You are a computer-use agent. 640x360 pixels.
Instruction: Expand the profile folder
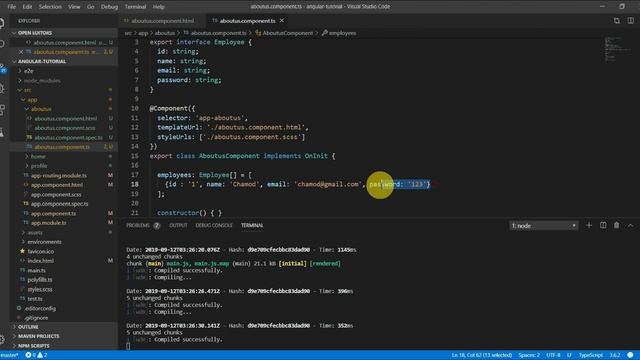click(39, 166)
